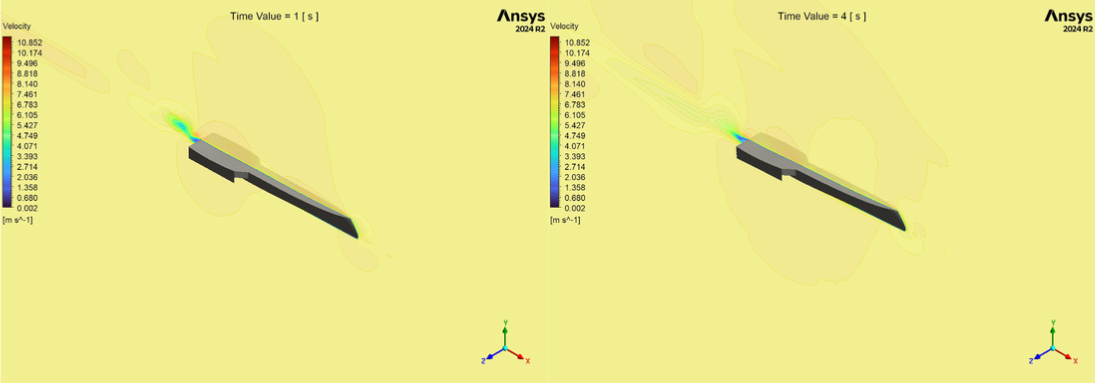The height and width of the screenshot is (383, 1095).
Task: Click the 'Velocity' legend title in the 4 s view
Action: coord(564,26)
